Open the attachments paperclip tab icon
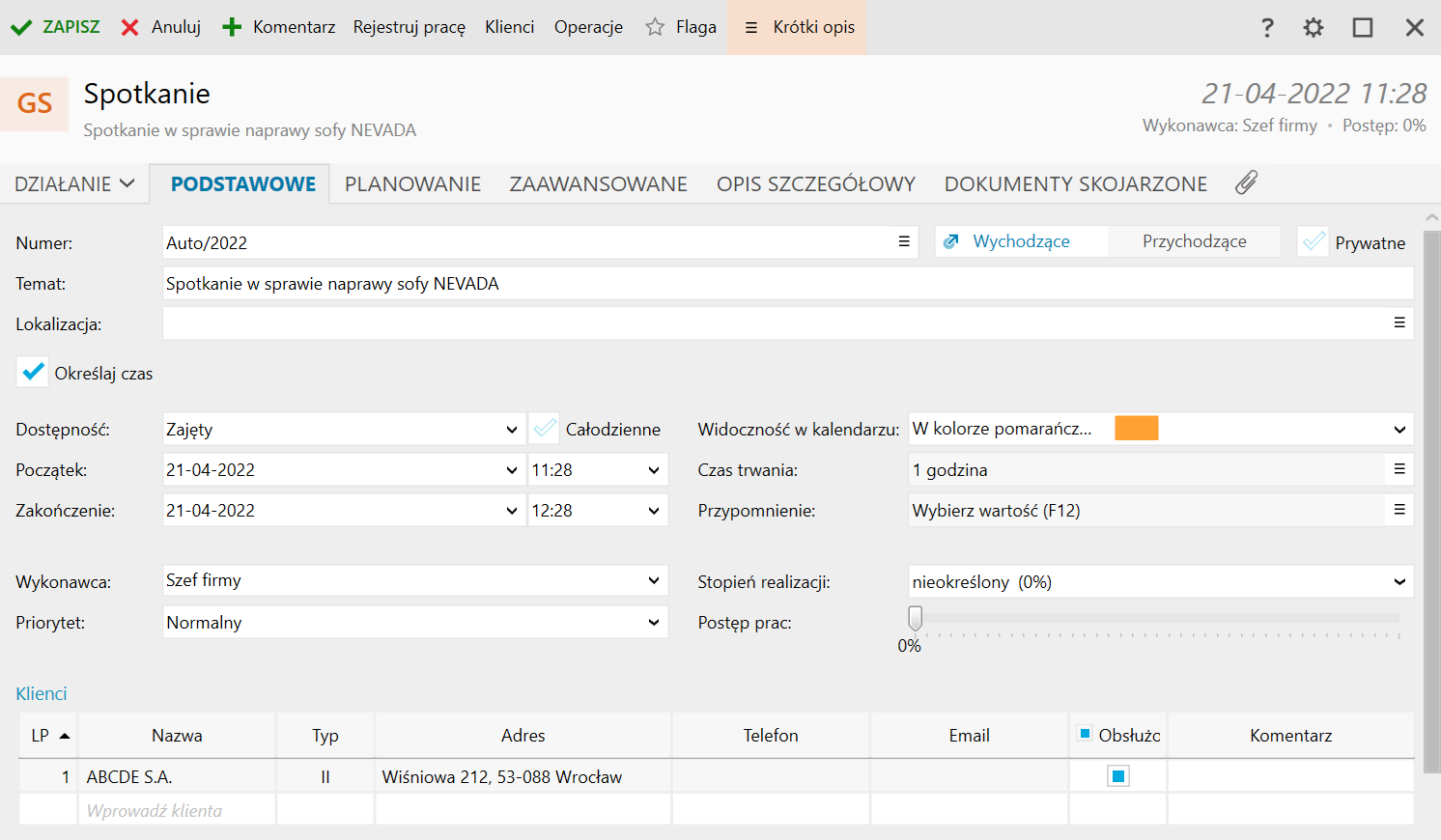The width and height of the screenshot is (1441, 840). pos(1247,182)
